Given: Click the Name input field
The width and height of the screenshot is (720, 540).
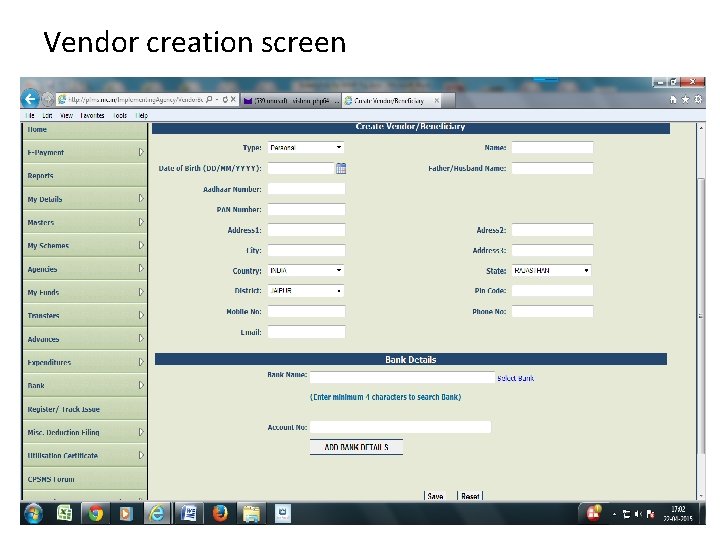Looking at the screenshot, I should pos(552,147).
